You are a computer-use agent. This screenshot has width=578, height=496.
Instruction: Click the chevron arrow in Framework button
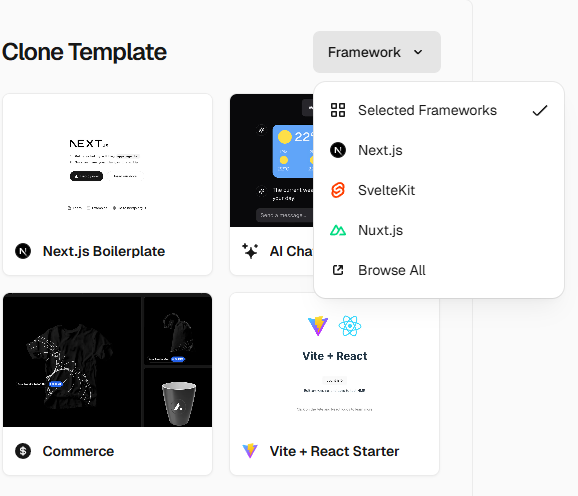pyautogui.click(x=418, y=52)
